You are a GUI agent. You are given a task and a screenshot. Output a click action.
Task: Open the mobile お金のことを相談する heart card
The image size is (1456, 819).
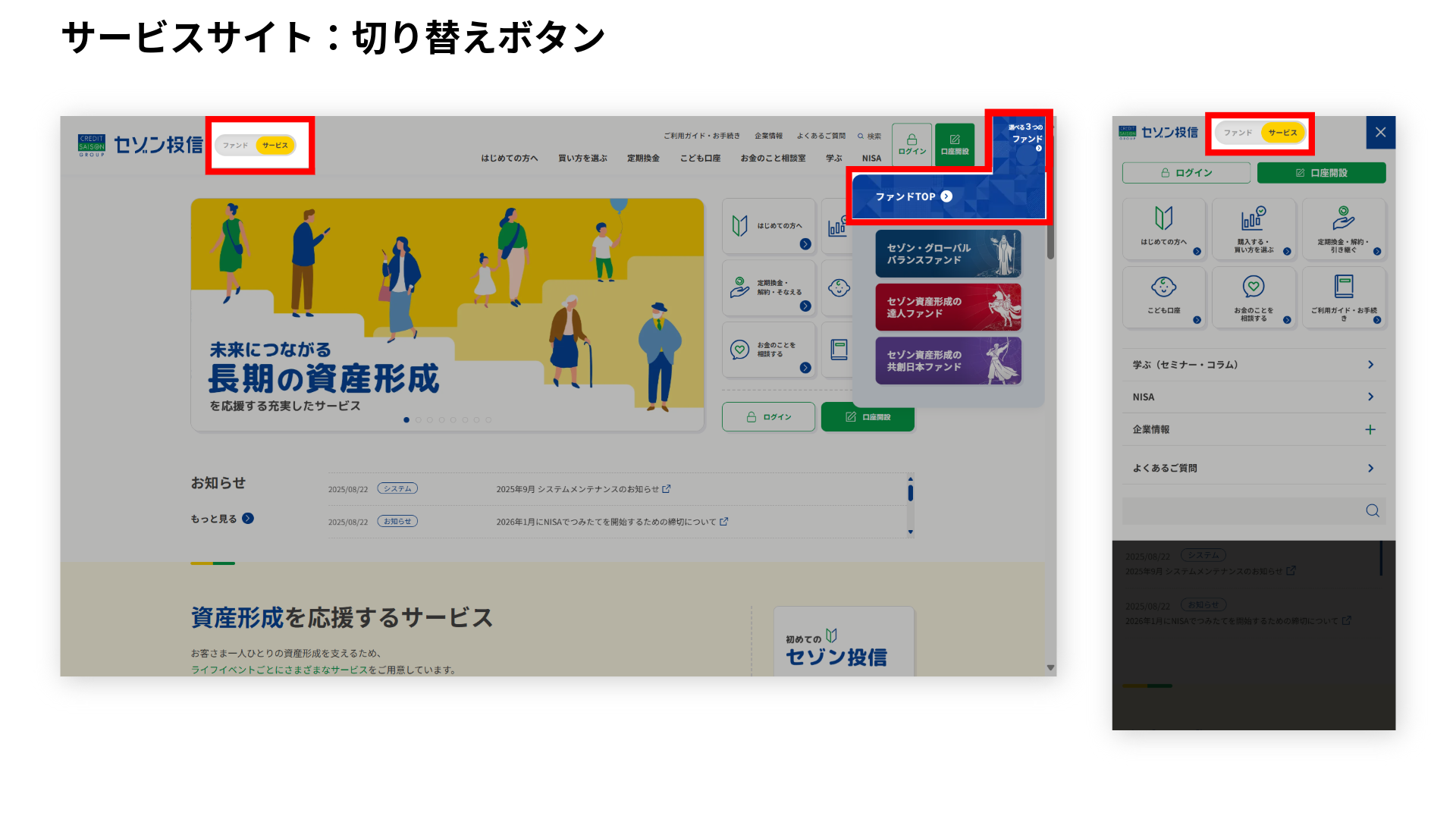(1254, 297)
